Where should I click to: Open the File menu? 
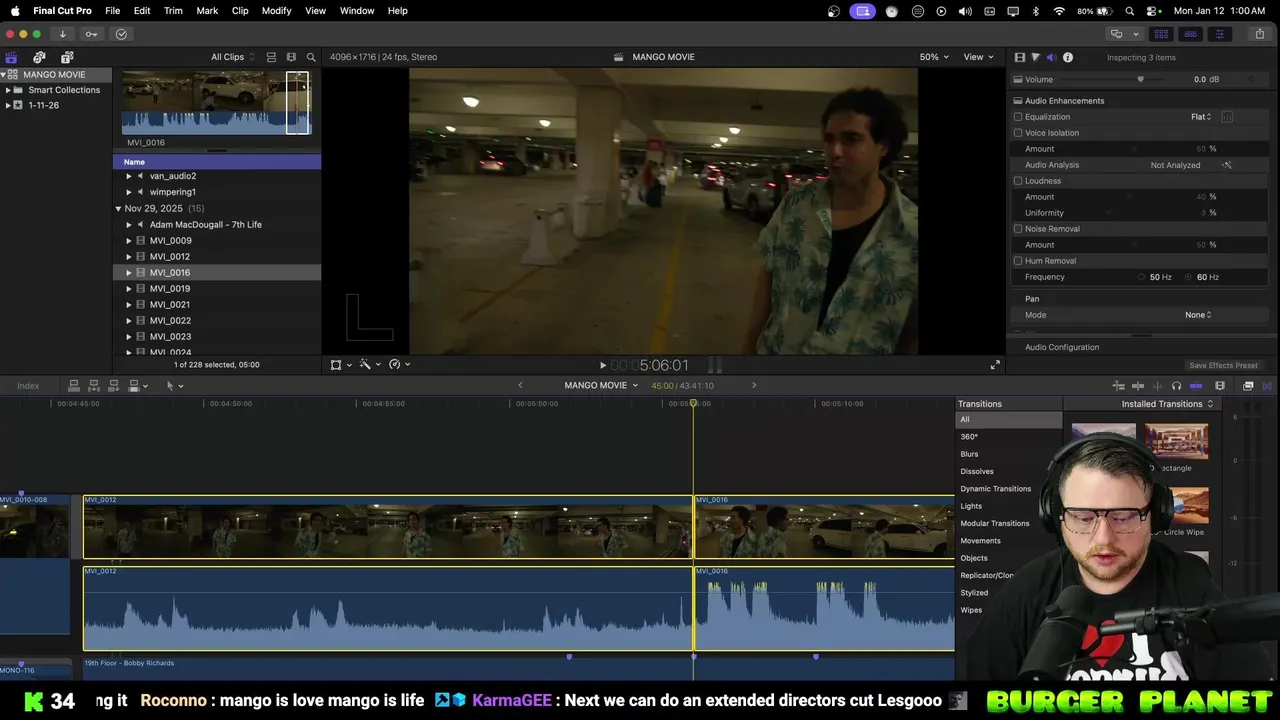coord(113,11)
